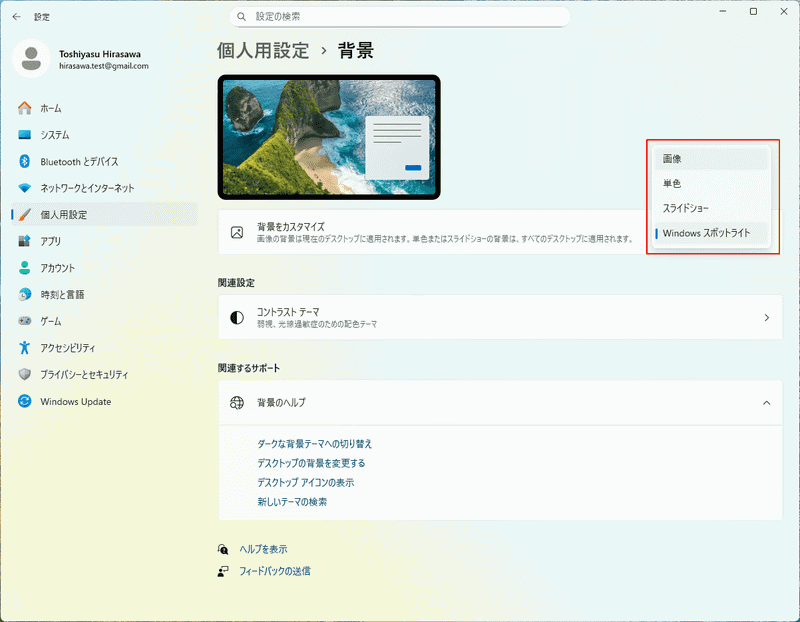Screen dimensions: 800x622
Task: Click the ゲーム controller icon in sidebar
Action: [22, 321]
